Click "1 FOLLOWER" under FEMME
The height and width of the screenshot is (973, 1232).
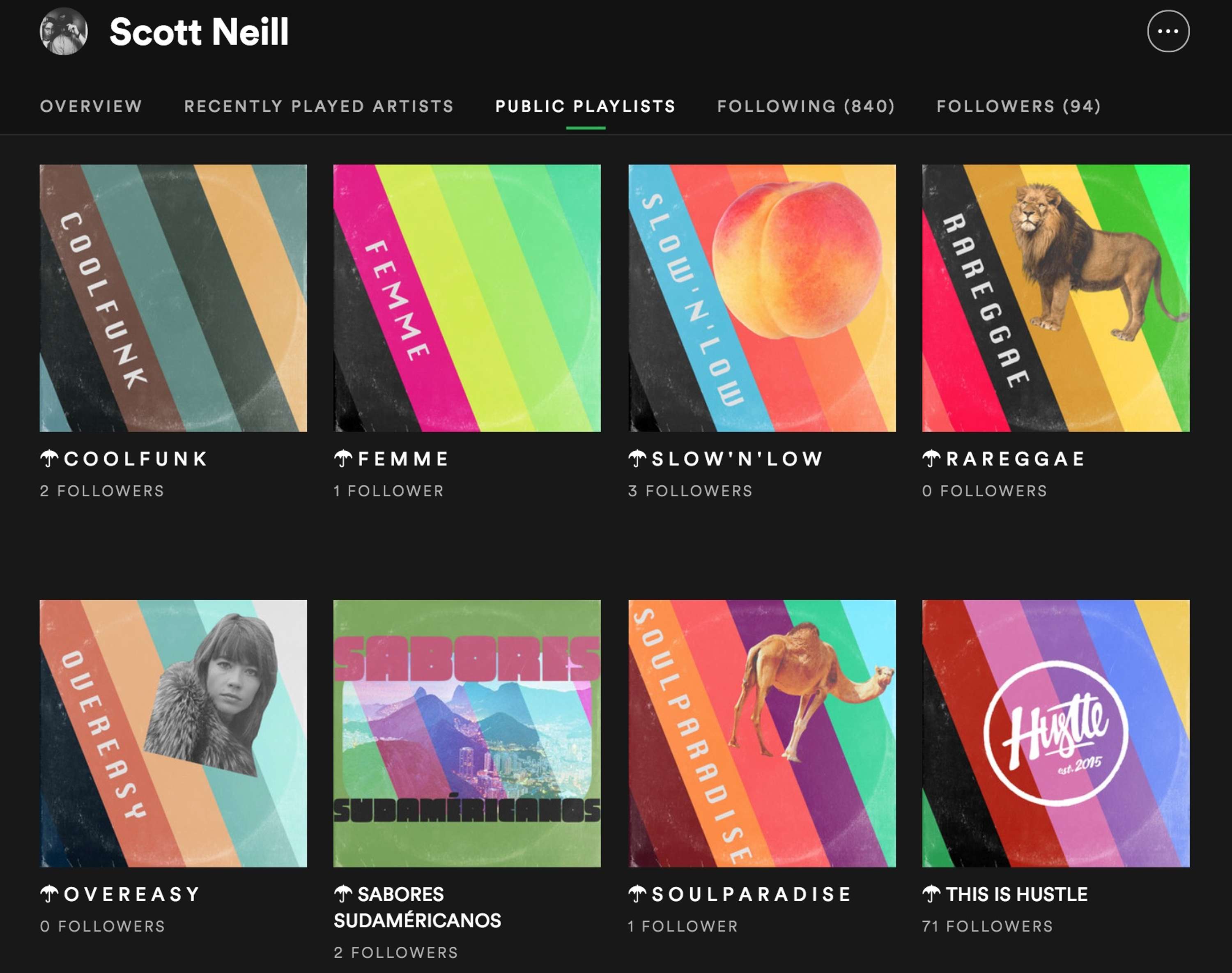click(388, 491)
